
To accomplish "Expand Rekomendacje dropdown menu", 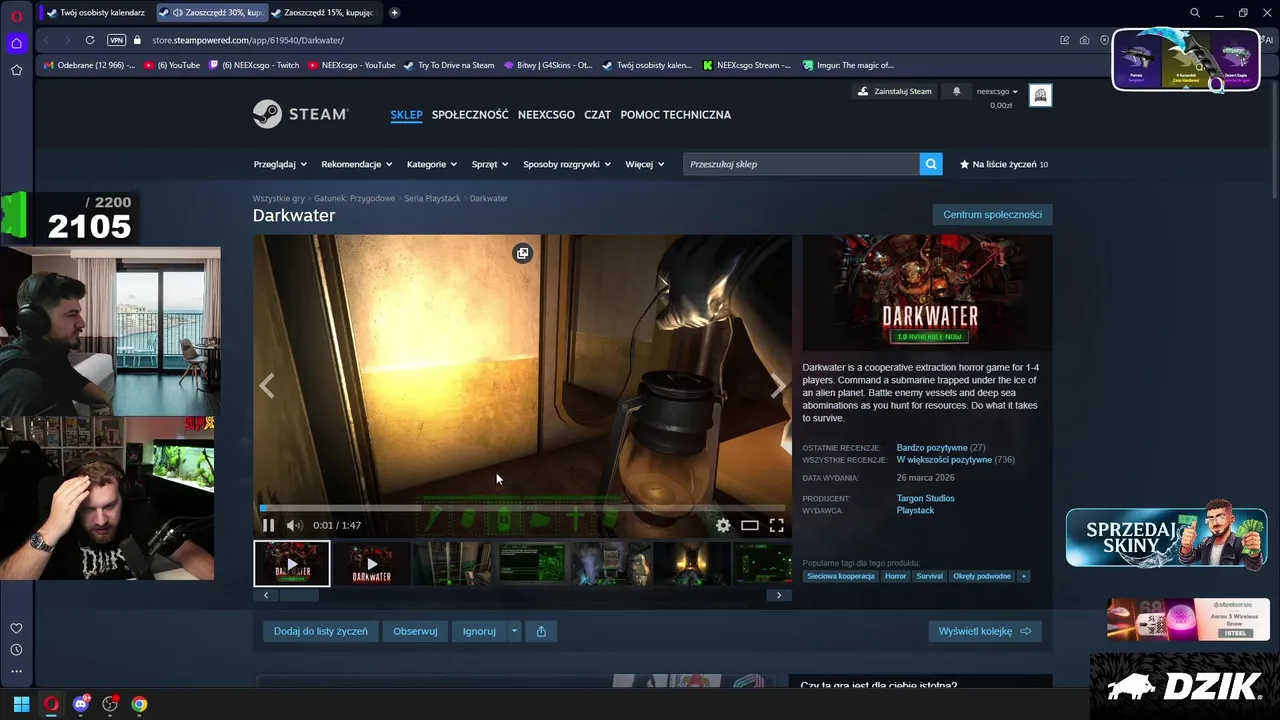I will click(x=356, y=164).
